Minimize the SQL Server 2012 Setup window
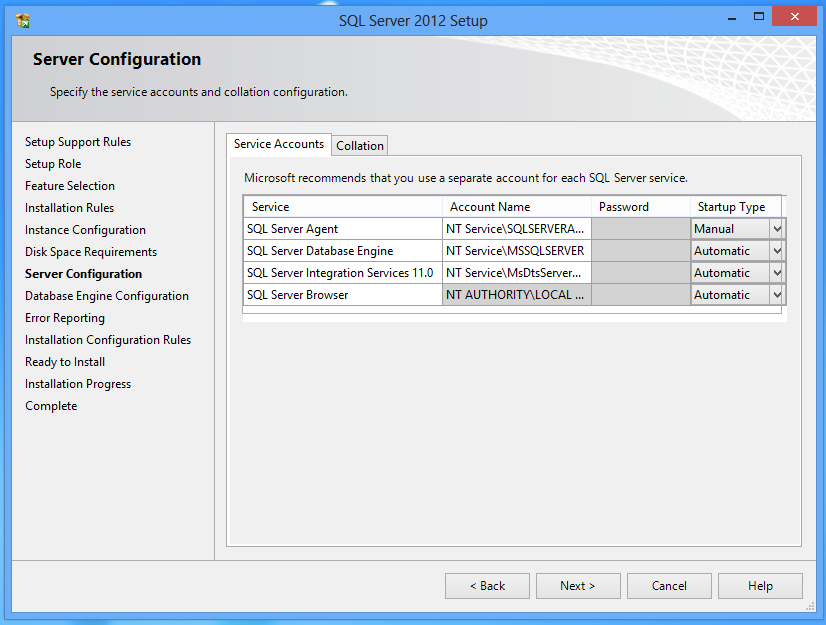This screenshot has height=625, width=826. [x=732, y=18]
